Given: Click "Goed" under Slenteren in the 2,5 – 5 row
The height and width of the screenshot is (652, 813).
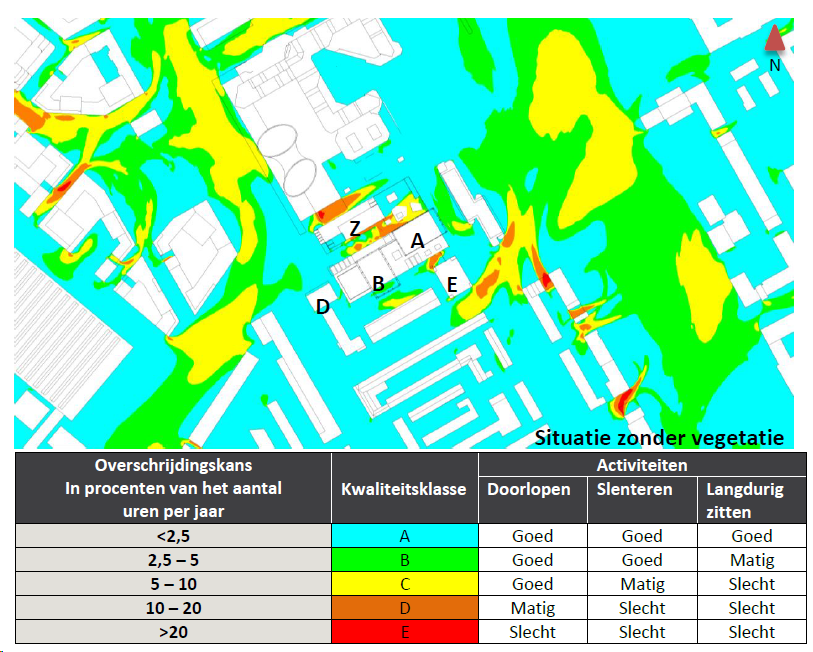Looking at the screenshot, I should click(x=642, y=560).
